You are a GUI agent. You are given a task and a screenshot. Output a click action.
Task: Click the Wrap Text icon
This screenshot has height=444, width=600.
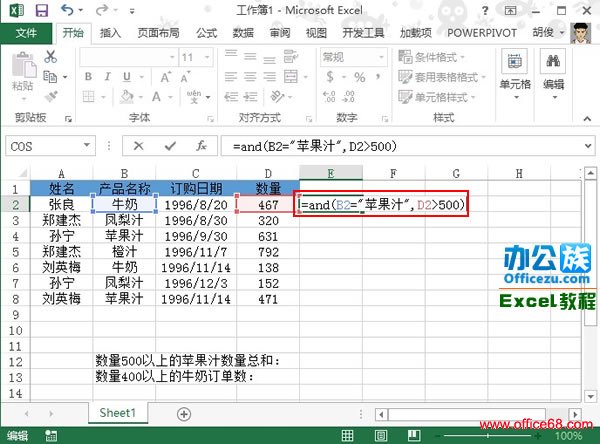click(x=291, y=57)
